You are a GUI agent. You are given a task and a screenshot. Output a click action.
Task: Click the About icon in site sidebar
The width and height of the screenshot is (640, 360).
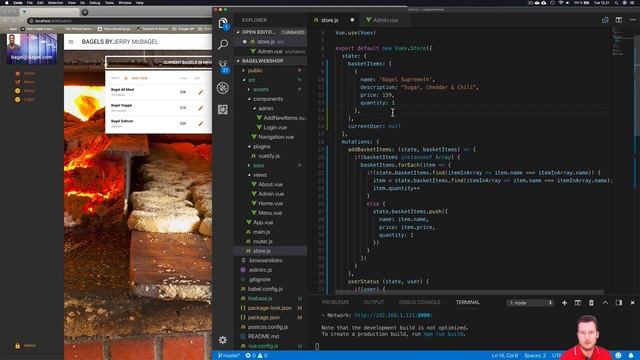click(x=18, y=91)
